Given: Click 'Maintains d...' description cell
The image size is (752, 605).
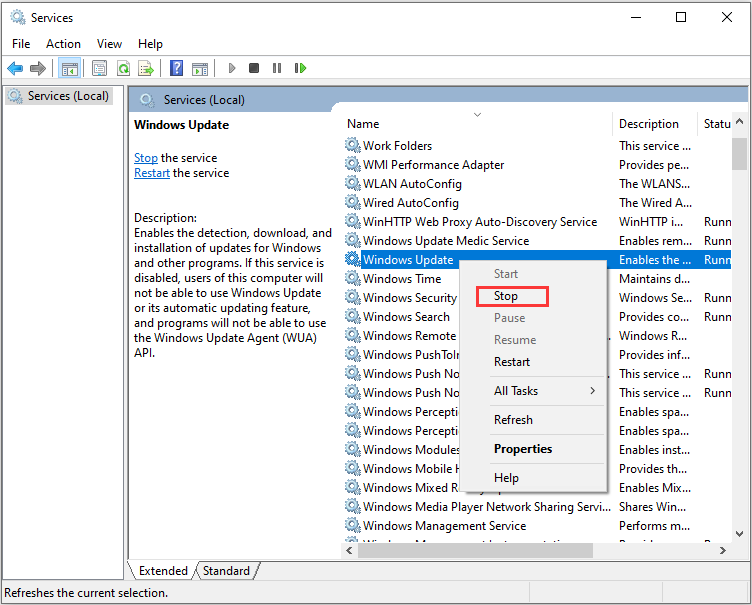Looking at the screenshot, I should [654, 279].
